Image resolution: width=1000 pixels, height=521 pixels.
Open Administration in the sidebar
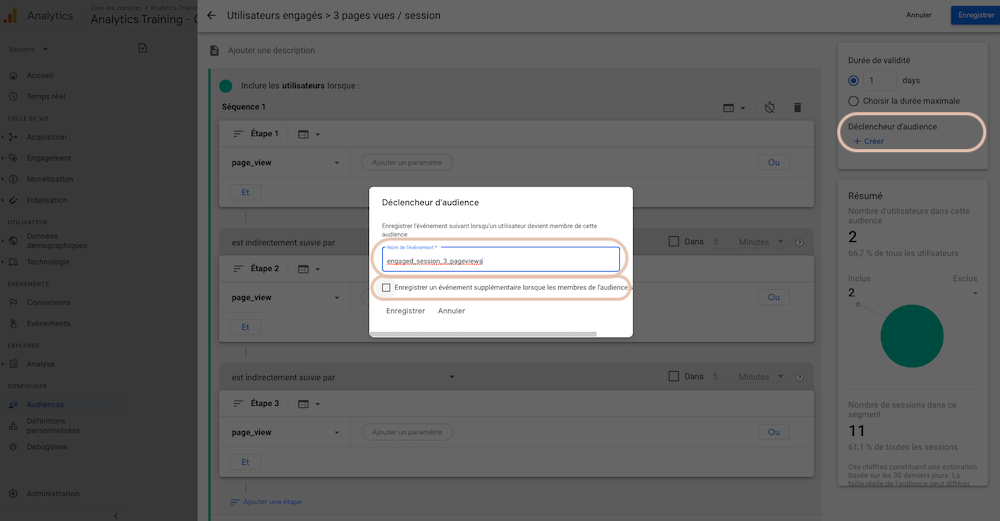(53, 494)
